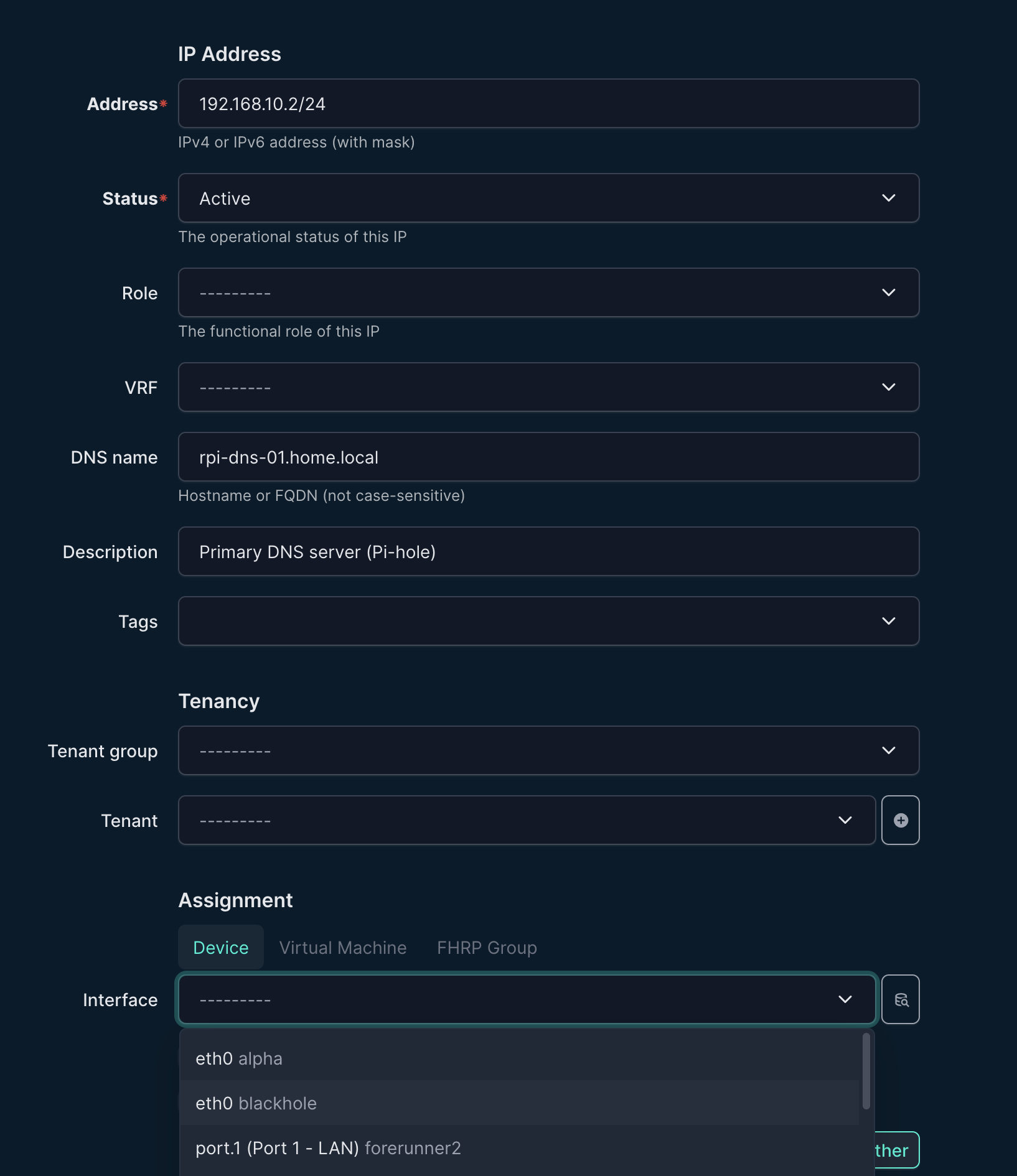Screen dimensions: 1017x1176
Task: Open the VRF dropdown
Action: click(x=548, y=388)
